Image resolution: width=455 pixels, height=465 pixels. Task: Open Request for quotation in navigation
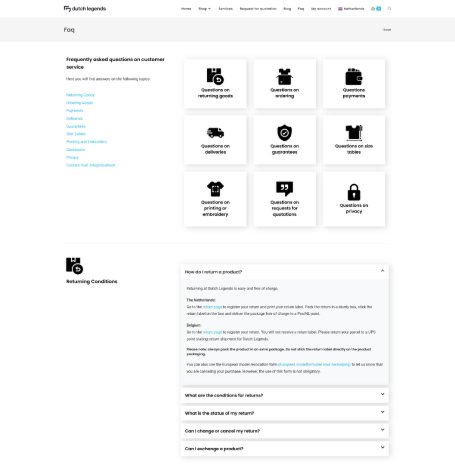258,9
